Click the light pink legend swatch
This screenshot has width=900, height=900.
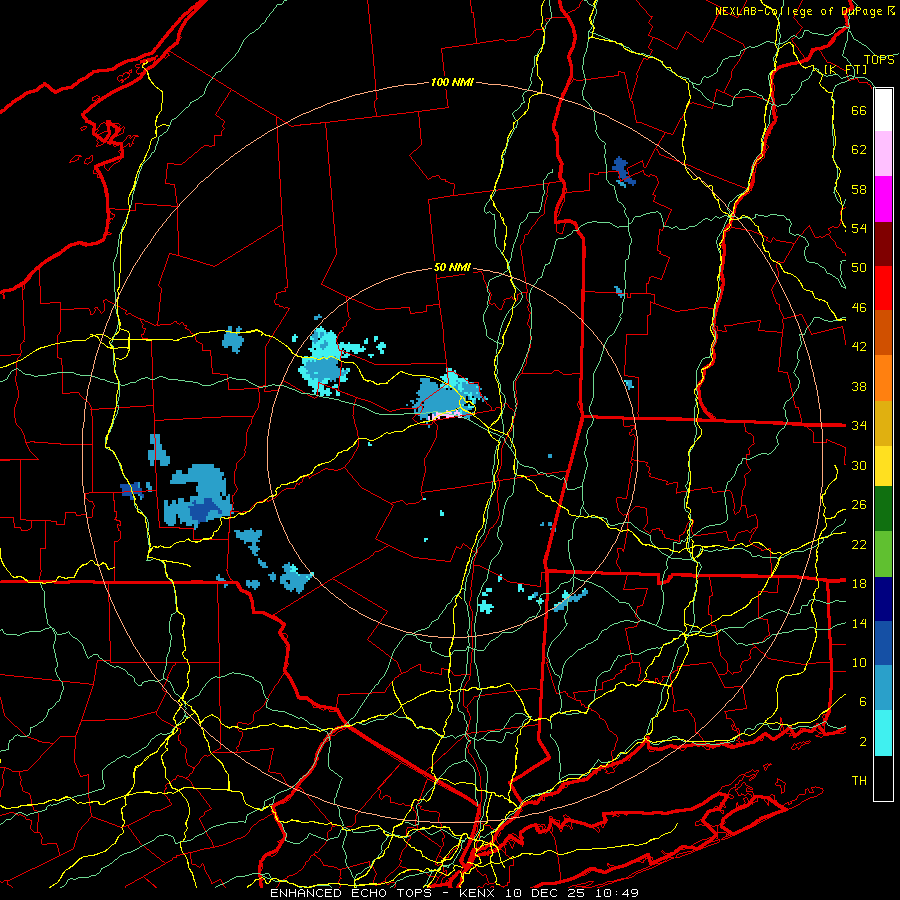[x=883, y=153]
